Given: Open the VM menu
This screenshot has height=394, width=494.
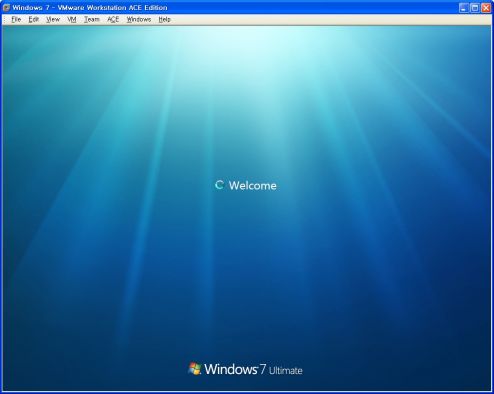Looking at the screenshot, I should [72, 20].
